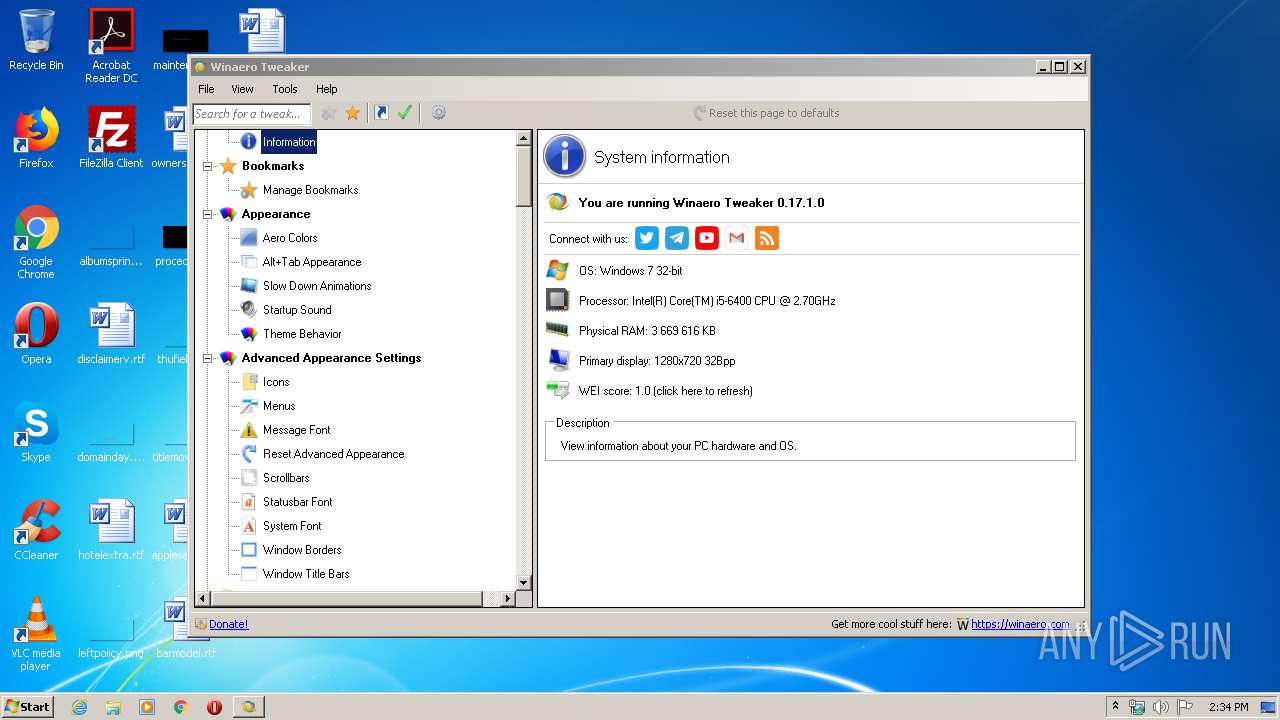Select Statusbar Font tweak
The height and width of the screenshot is (720, 1280).
tap(298, 502)
